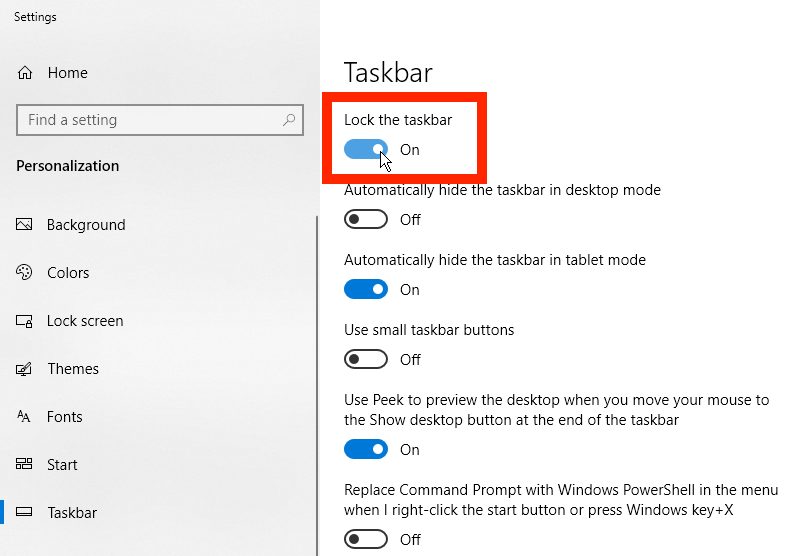Click the Fonts letter icon
Viewport: 803px width, 556px height.
click(24, 416)
